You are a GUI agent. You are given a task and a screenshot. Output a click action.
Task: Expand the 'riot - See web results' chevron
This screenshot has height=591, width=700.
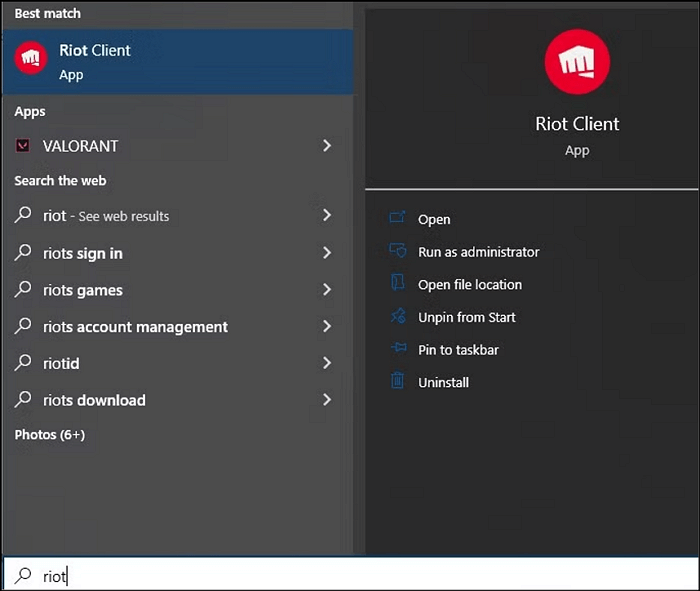click(327, 215)
